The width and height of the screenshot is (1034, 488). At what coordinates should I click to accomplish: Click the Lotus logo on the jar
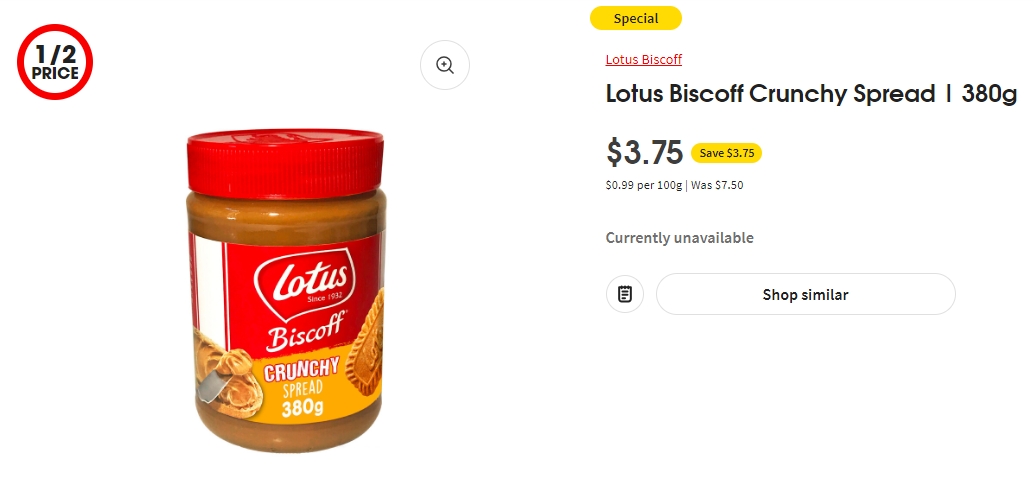[305, 280]
